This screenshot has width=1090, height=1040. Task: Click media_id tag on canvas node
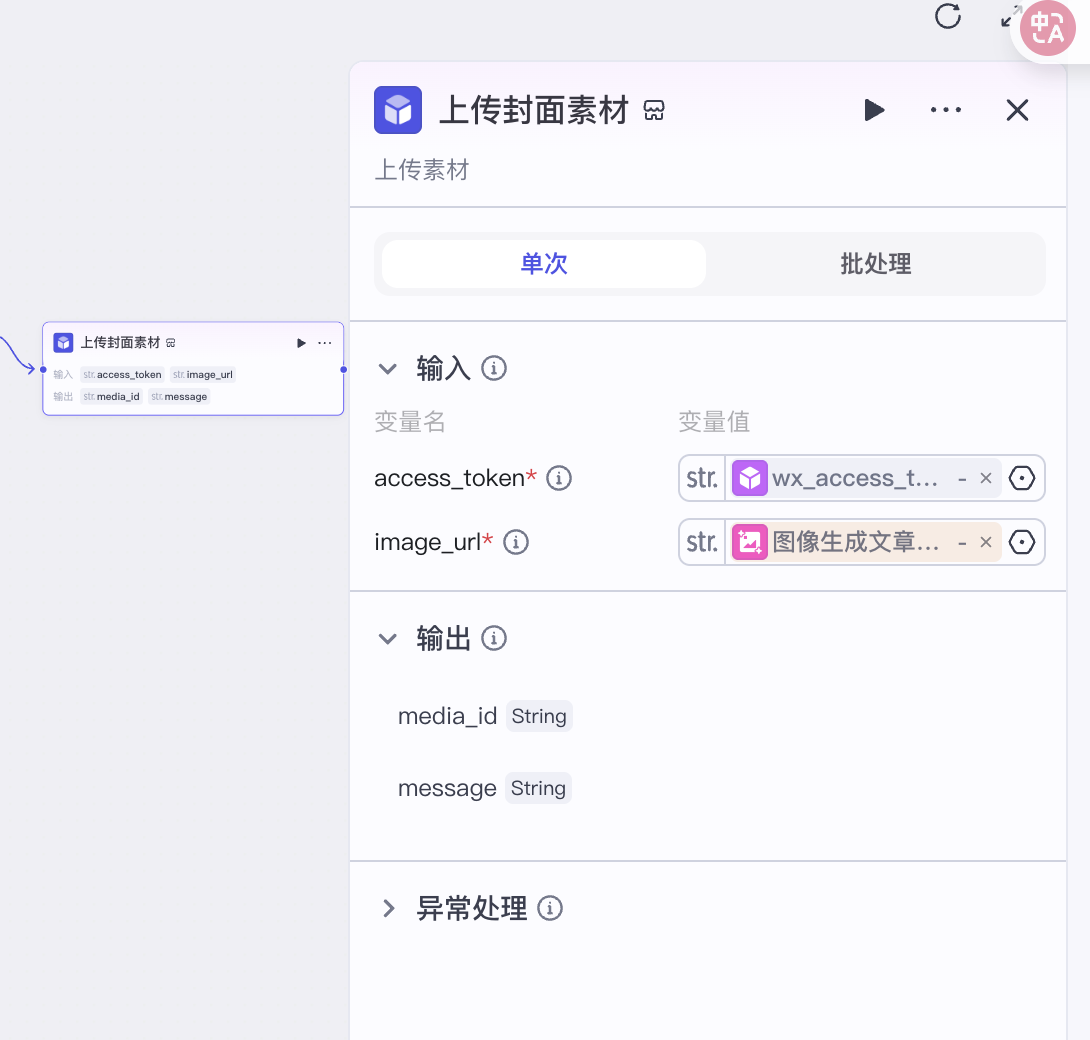coord(112,397)
